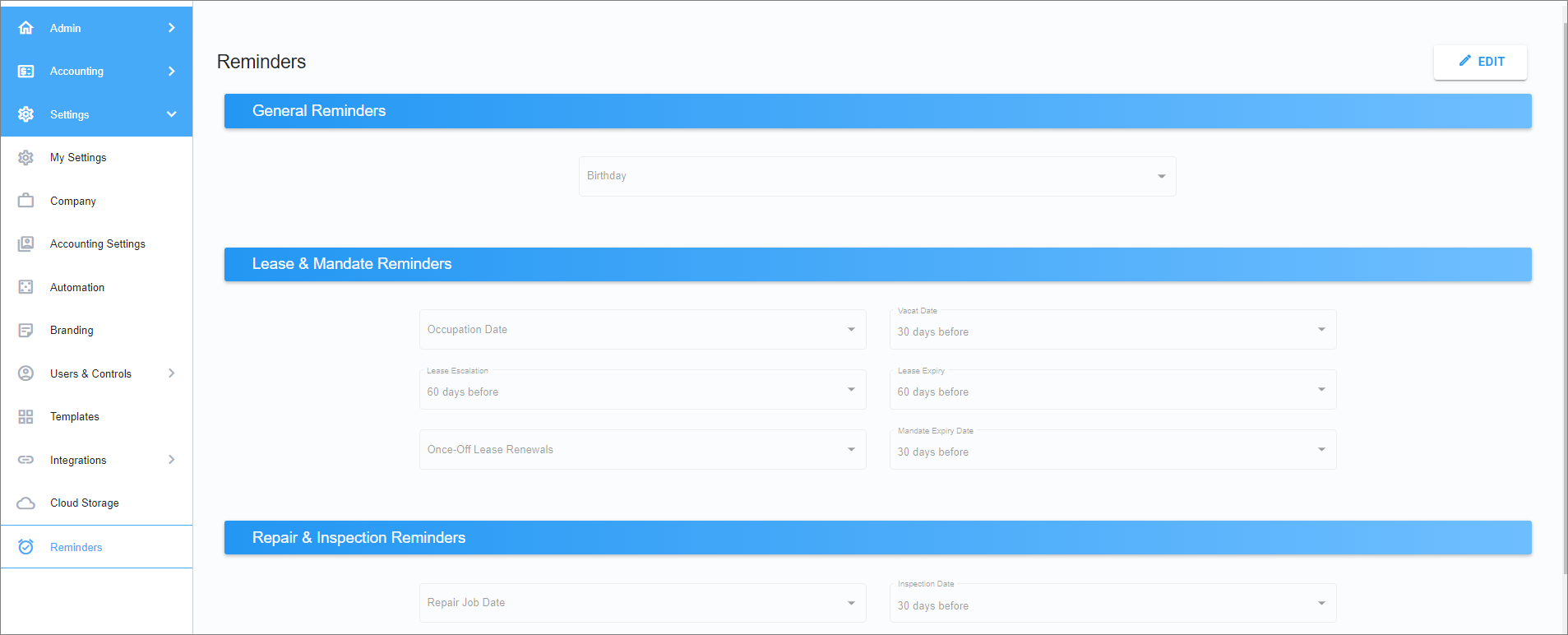Click Repair & Inspection Reminders header

click(x=877, y=538)
